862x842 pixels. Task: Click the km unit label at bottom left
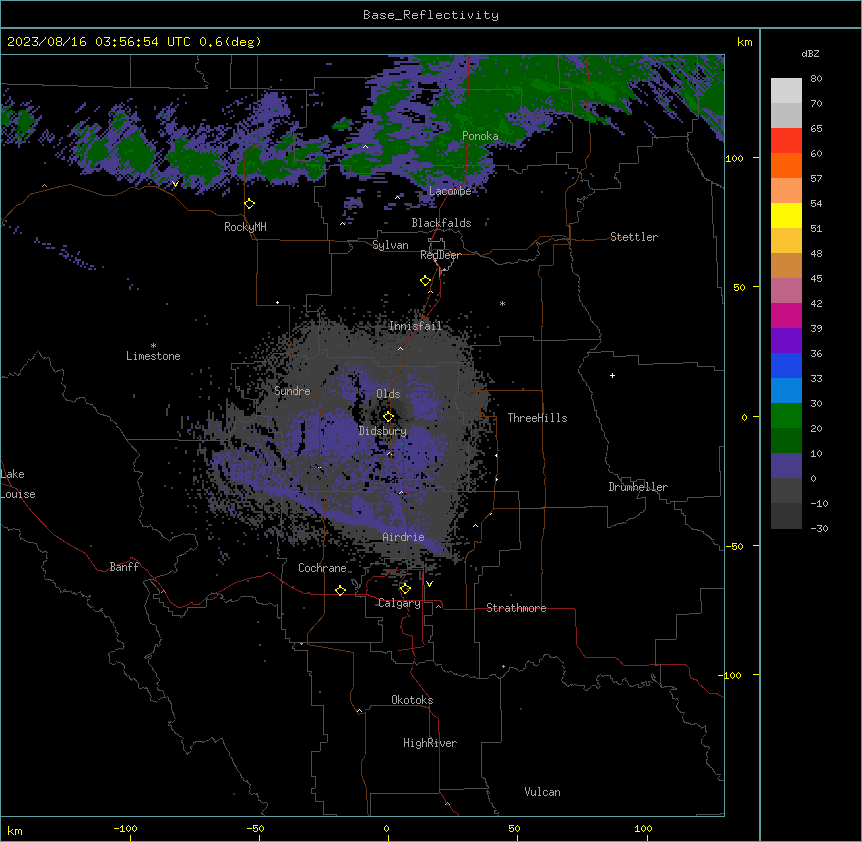coord(15,831)
